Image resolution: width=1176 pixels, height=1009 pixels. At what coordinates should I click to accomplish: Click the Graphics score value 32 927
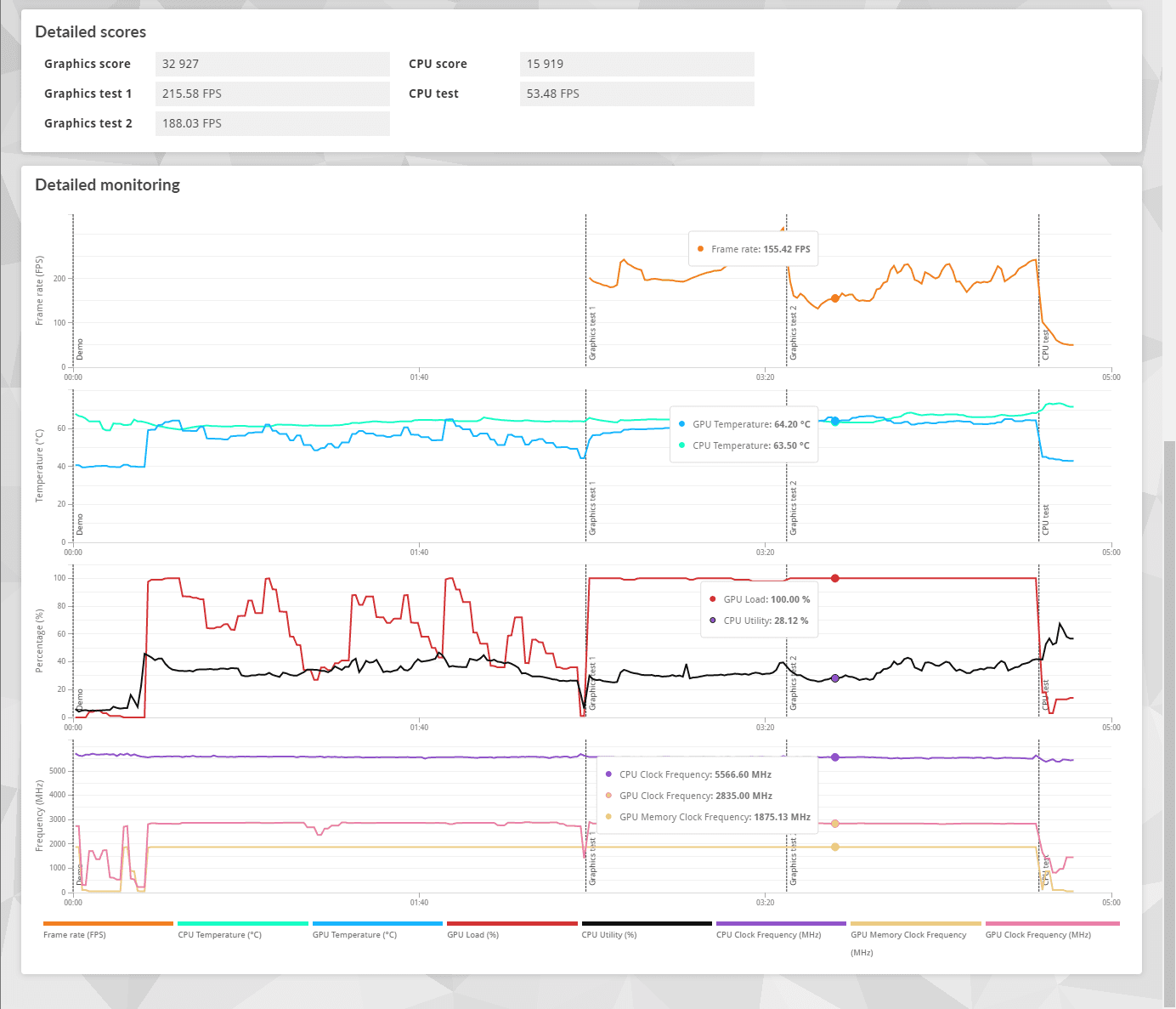click(181, 64)
